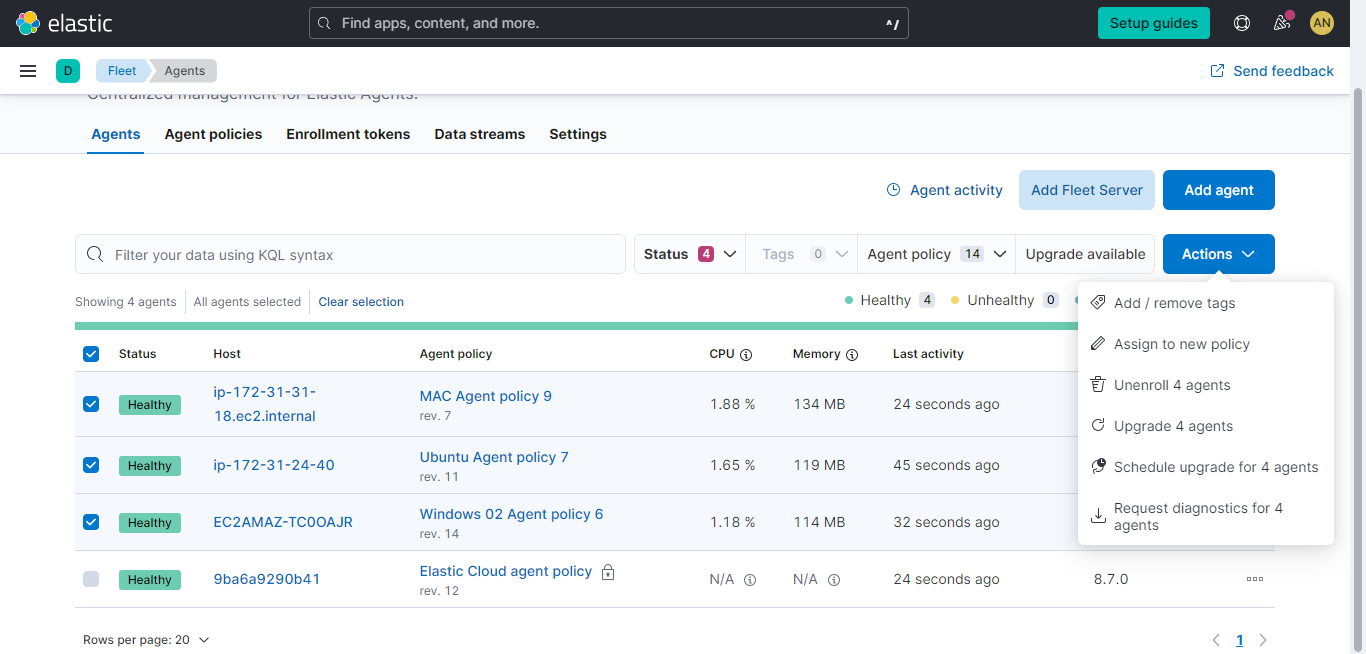Focus the Find apps, content search box
Image resolution: width=1366 pixels, height=654 pixels.
pyautogui.click(x=609, y=23)
